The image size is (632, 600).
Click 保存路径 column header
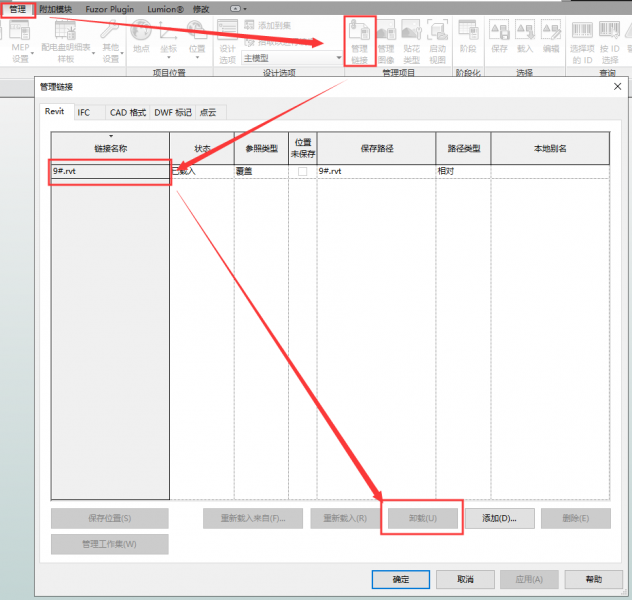[376, 148]
